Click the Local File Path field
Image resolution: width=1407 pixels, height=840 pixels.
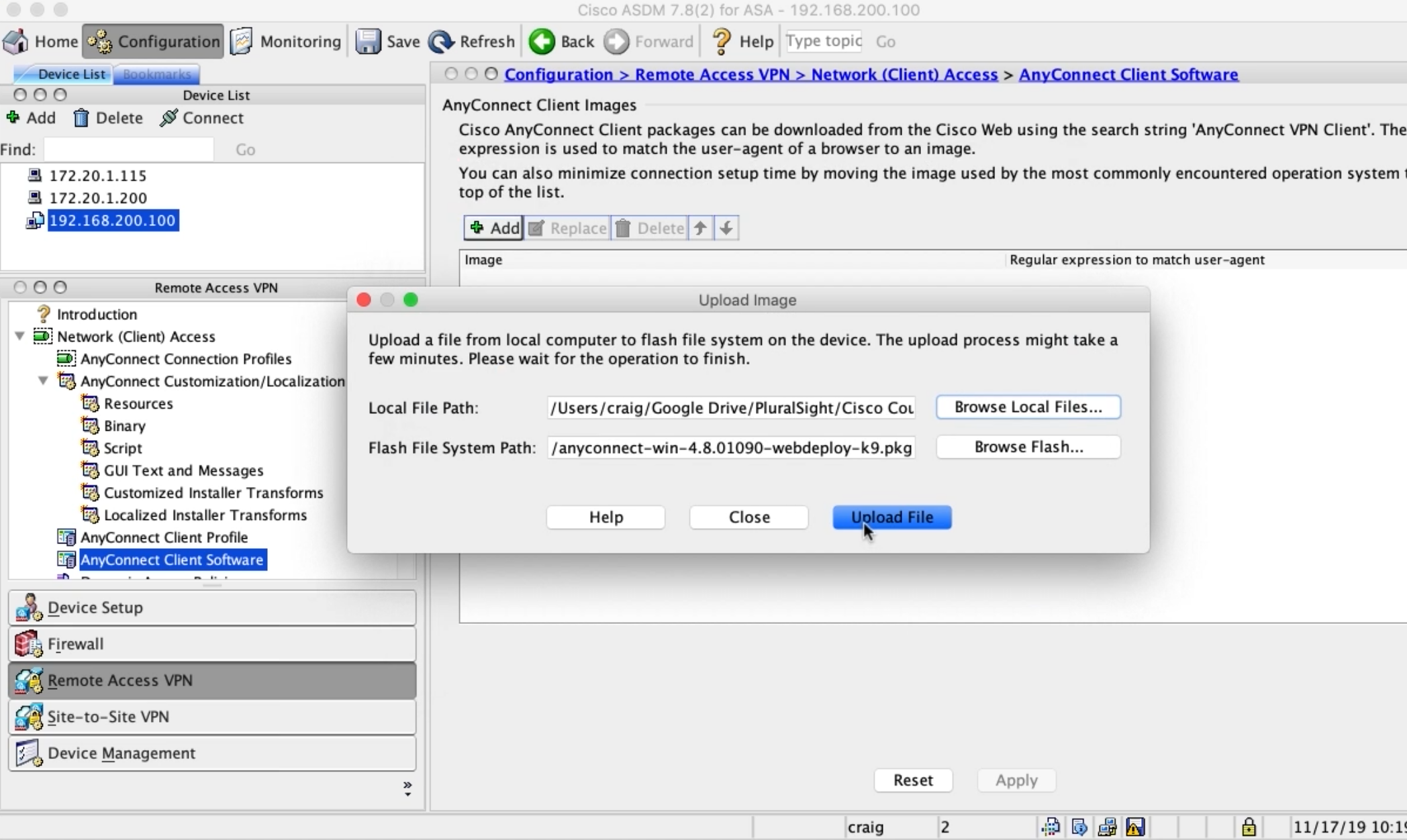(x=731, y=408)
